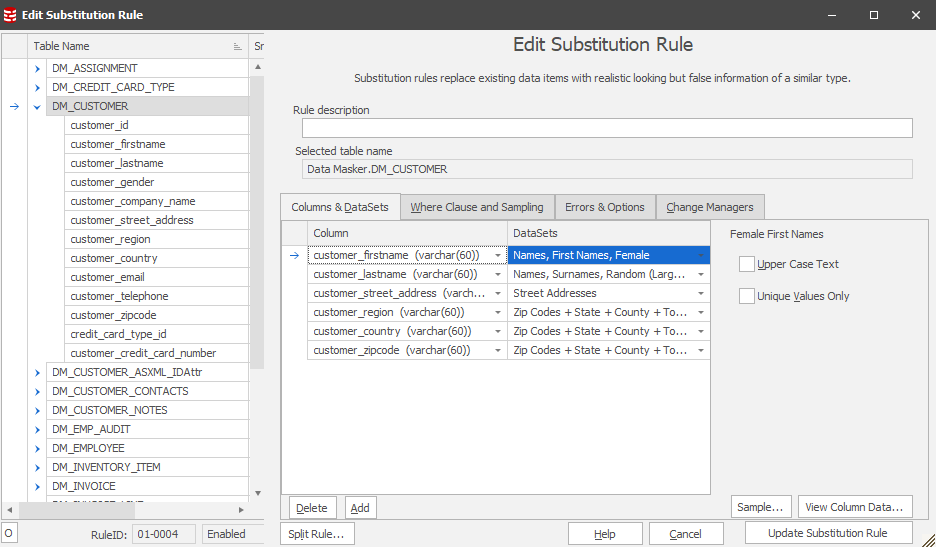The height and width of the screenshot is (547, 936).
Task: Expand DM_CREDIT_CARD_TYPE table node
Action: 38,87
